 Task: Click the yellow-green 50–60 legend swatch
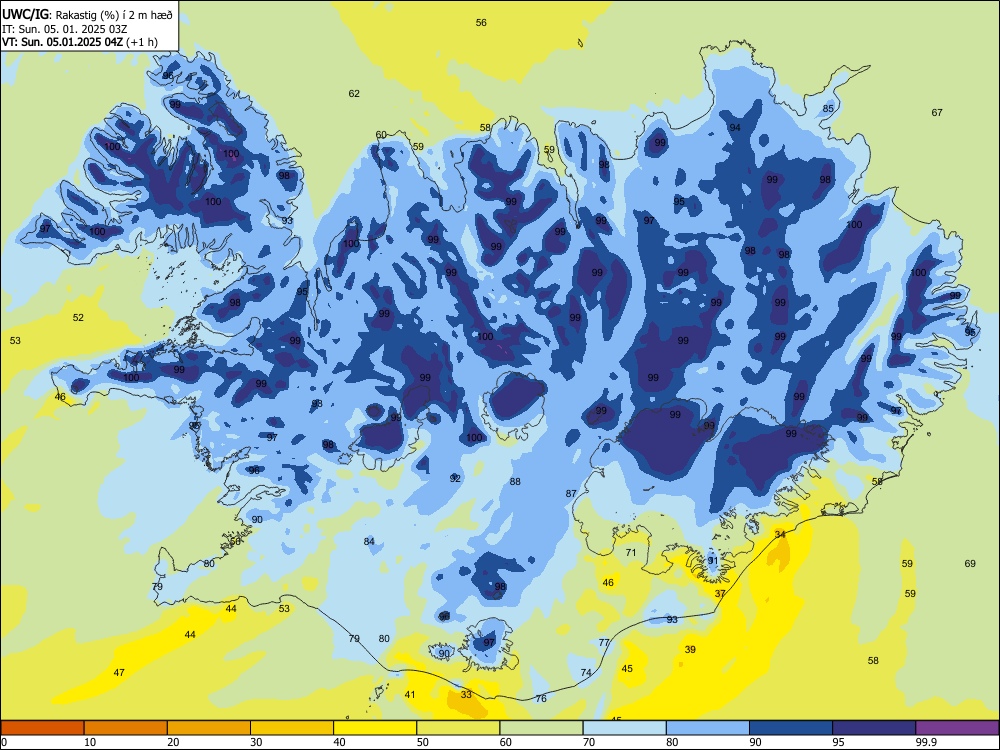coord(458,728)
